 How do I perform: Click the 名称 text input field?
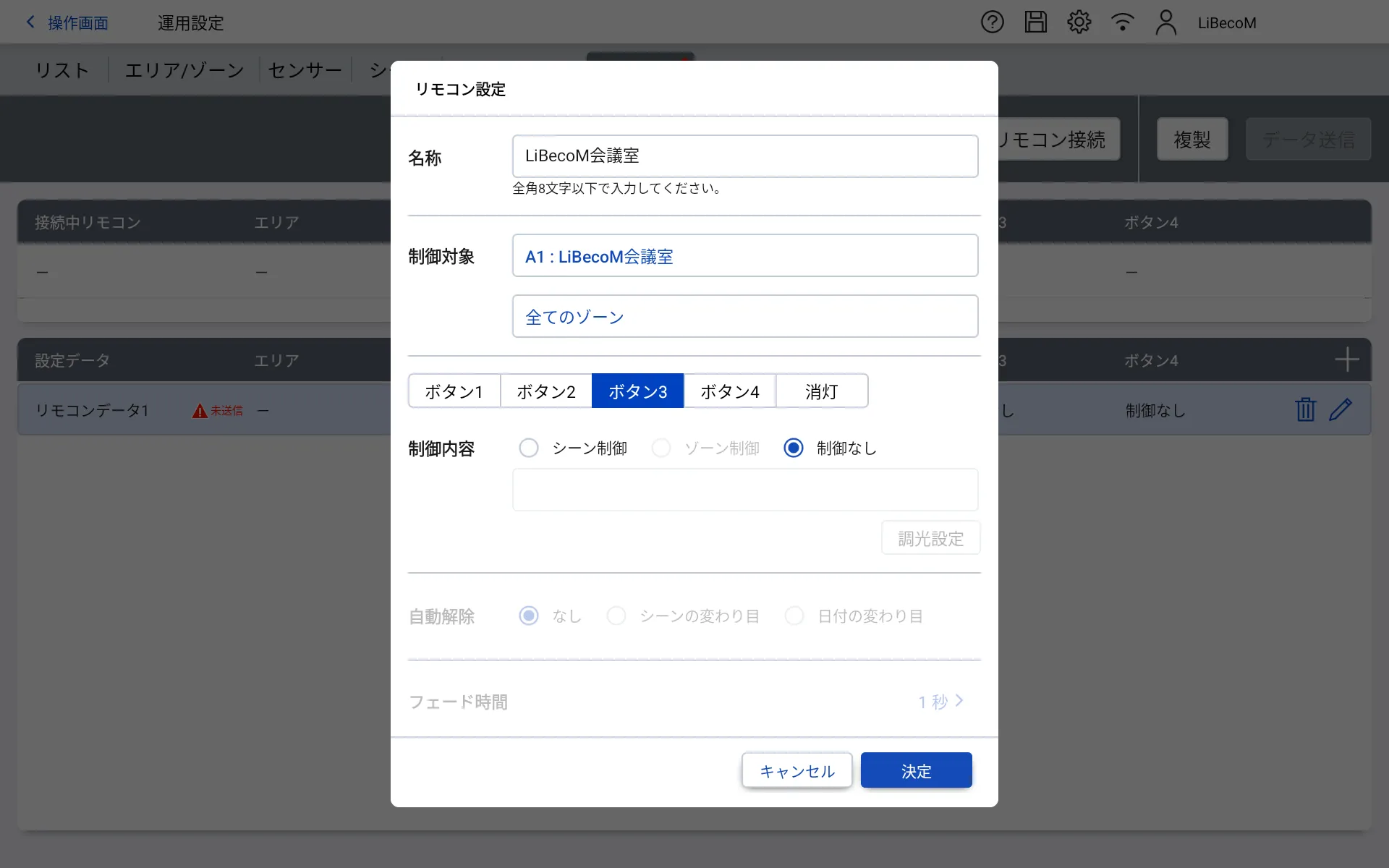pos(744,156)
